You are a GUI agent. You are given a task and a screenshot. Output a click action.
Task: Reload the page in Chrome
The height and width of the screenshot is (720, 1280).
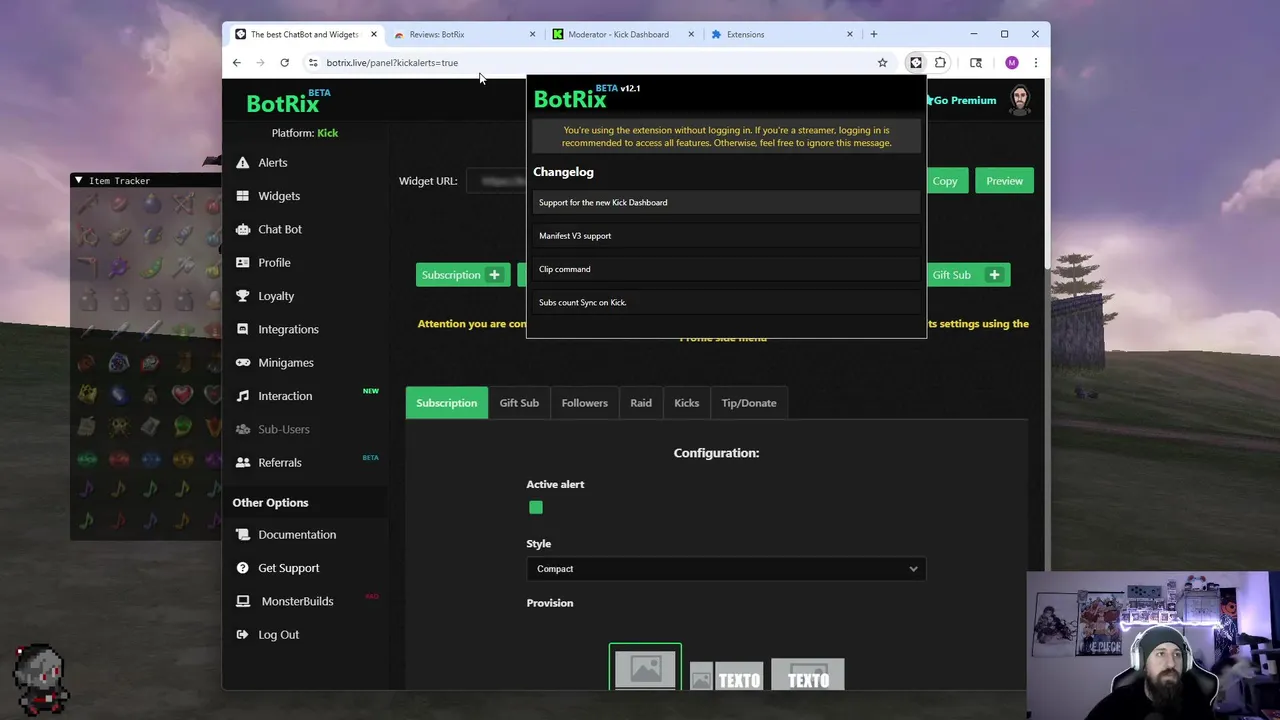coord(284,62)
